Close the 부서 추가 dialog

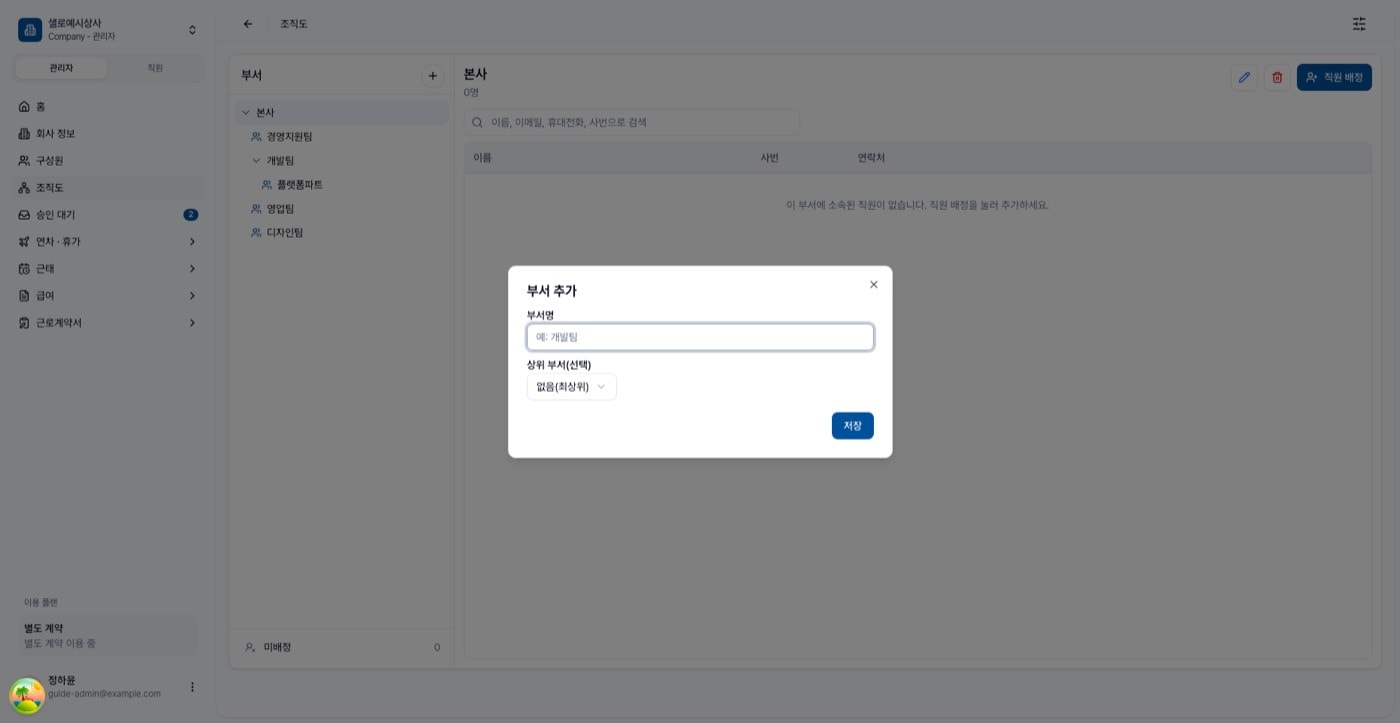coord(874,285)
